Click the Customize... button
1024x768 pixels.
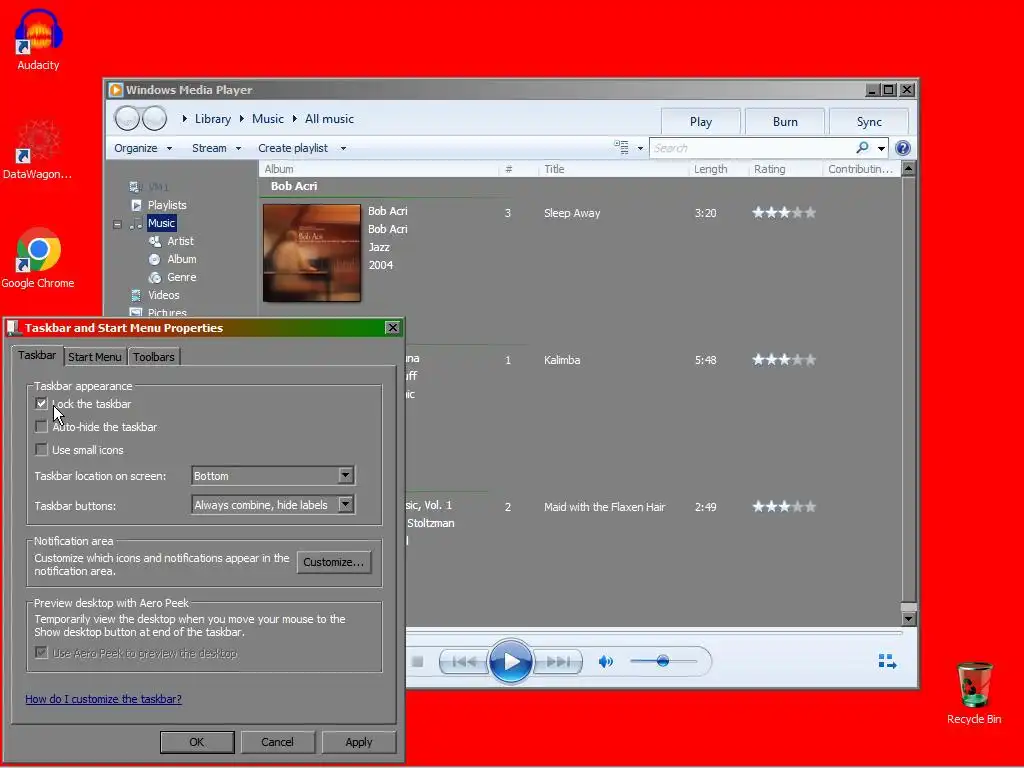click(334, 562)
